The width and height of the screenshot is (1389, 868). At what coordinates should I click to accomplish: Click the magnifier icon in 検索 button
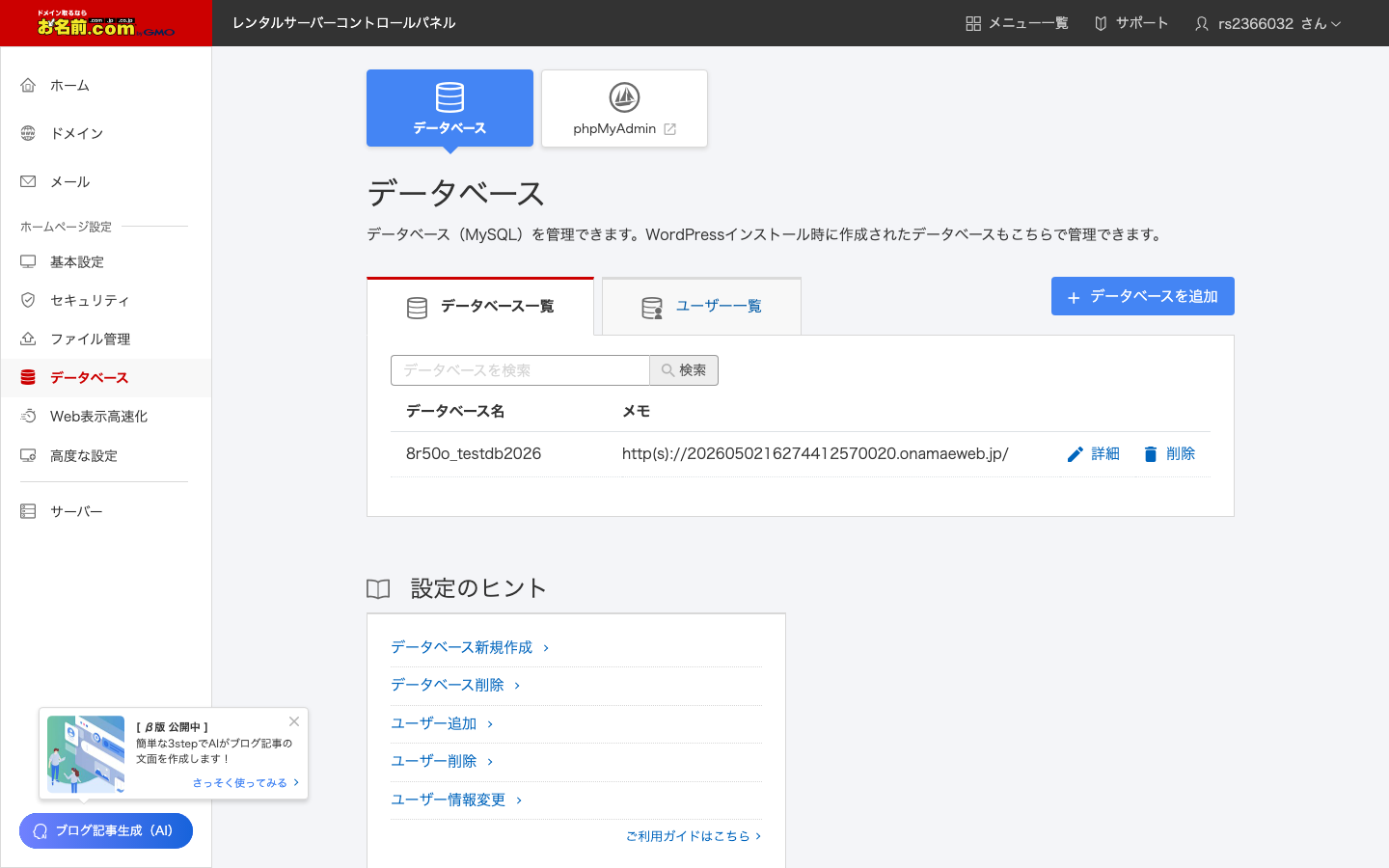[667, 370]
